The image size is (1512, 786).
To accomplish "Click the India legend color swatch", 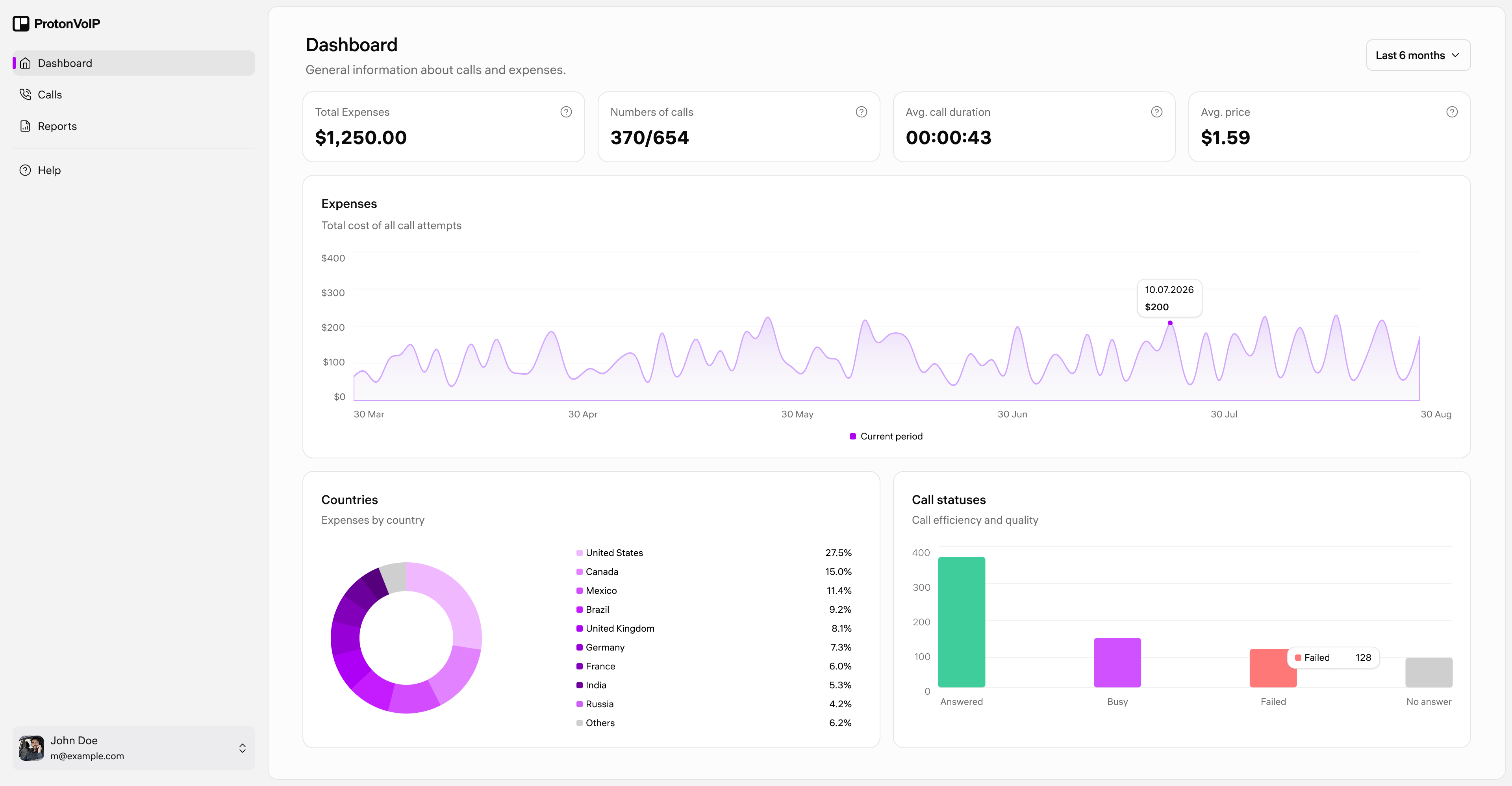I will (x=579, y=685).
